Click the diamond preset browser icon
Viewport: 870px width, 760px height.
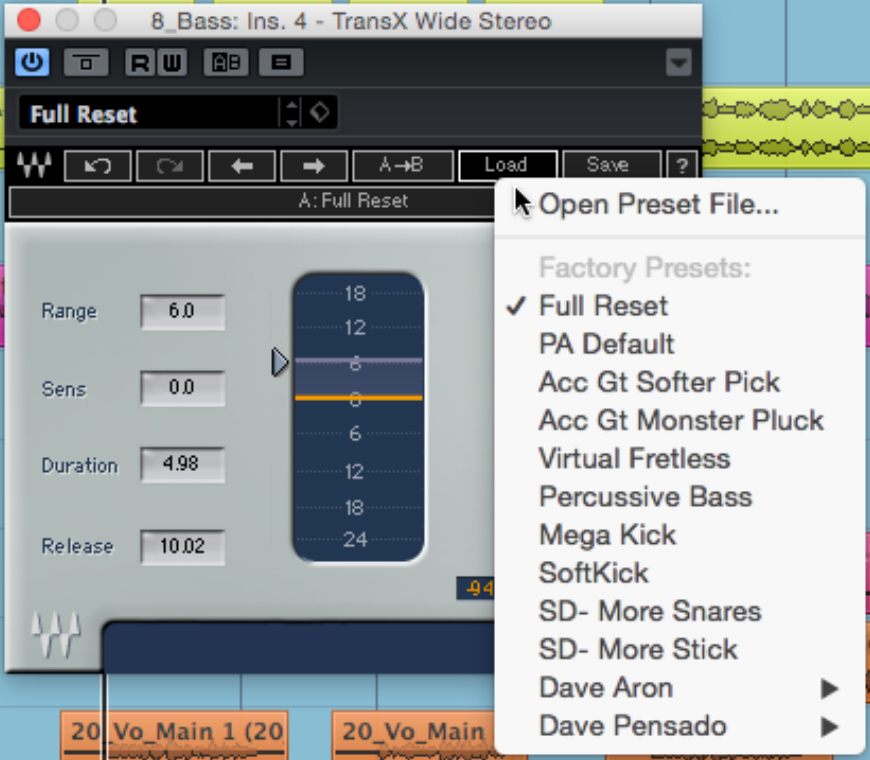[x=320, y=113]
